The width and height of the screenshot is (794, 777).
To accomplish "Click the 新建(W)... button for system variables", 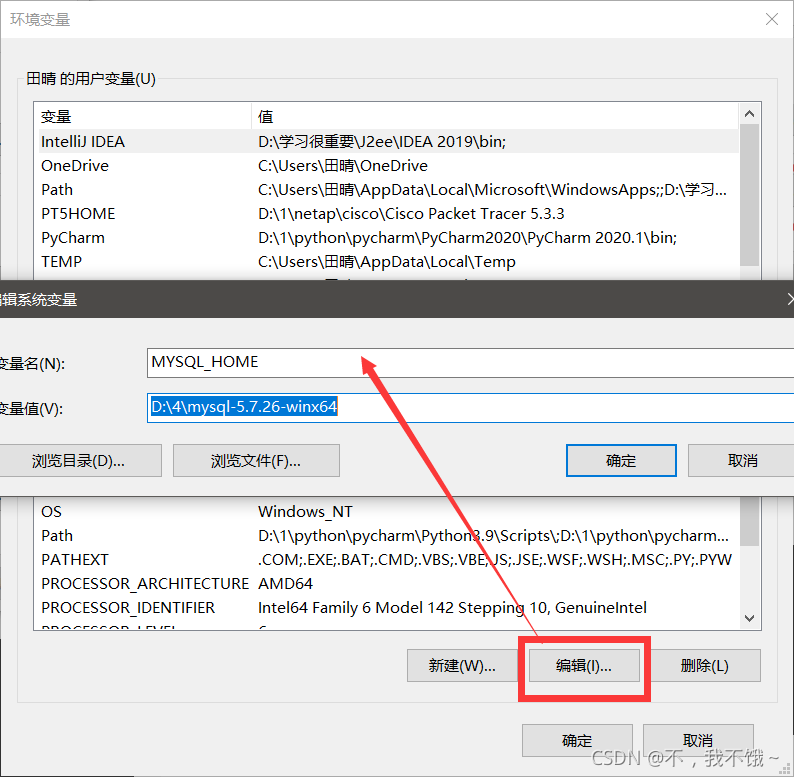I will [462, 666].
